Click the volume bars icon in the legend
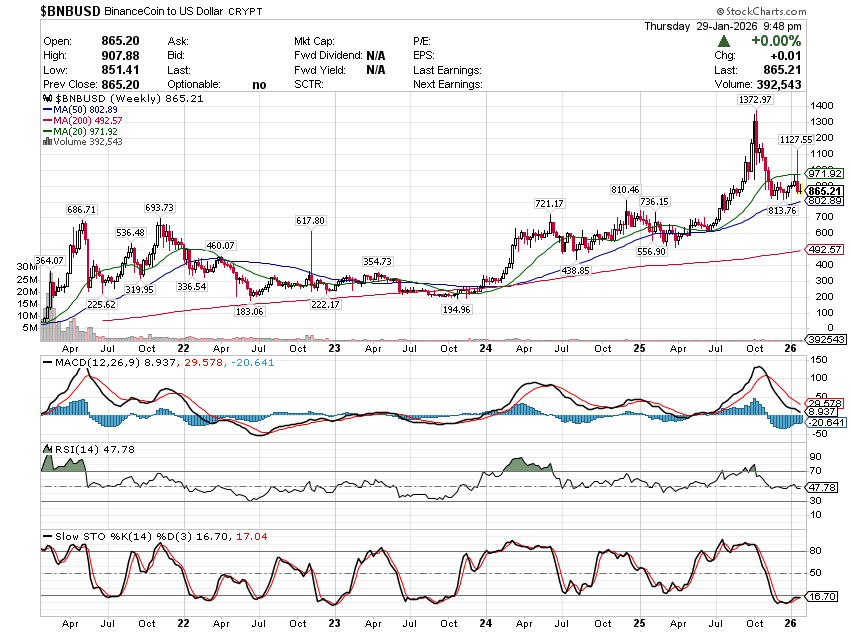This screenshot has height=633, width=850. tap(47, 141)
